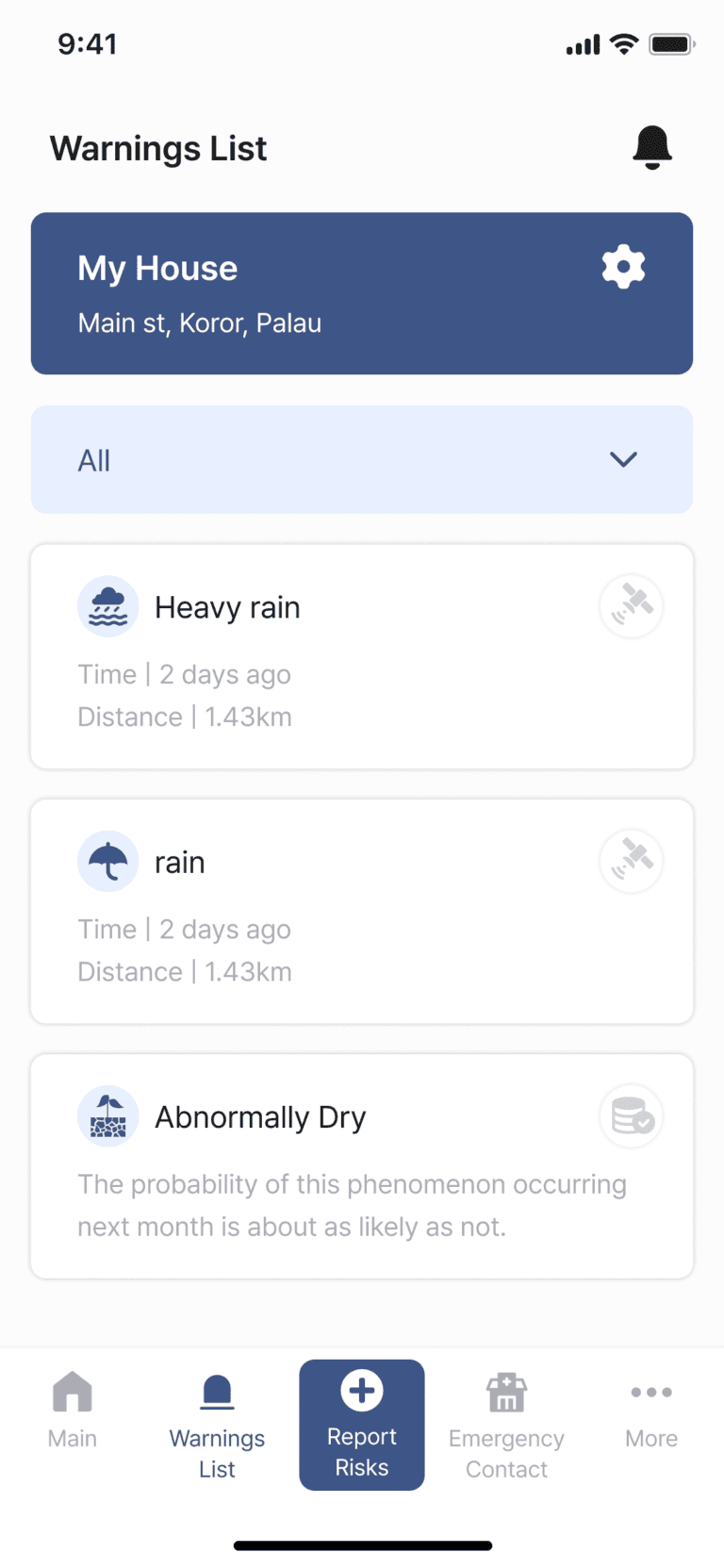Open the Heavy rain warning card
This screenshot has height=1568, width=724.
(362, 656)
